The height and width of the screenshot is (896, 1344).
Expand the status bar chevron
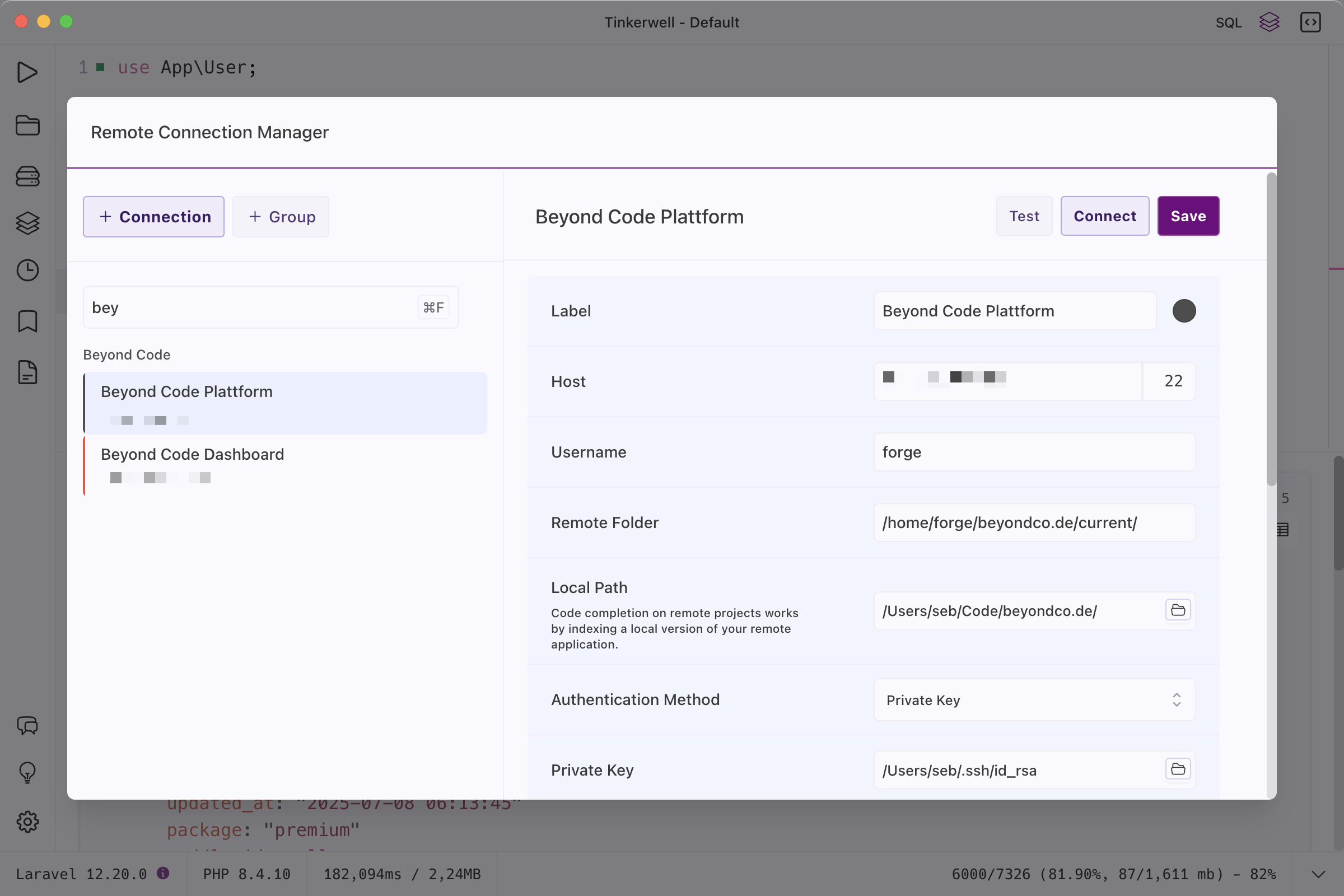[x=1318, y=874]
